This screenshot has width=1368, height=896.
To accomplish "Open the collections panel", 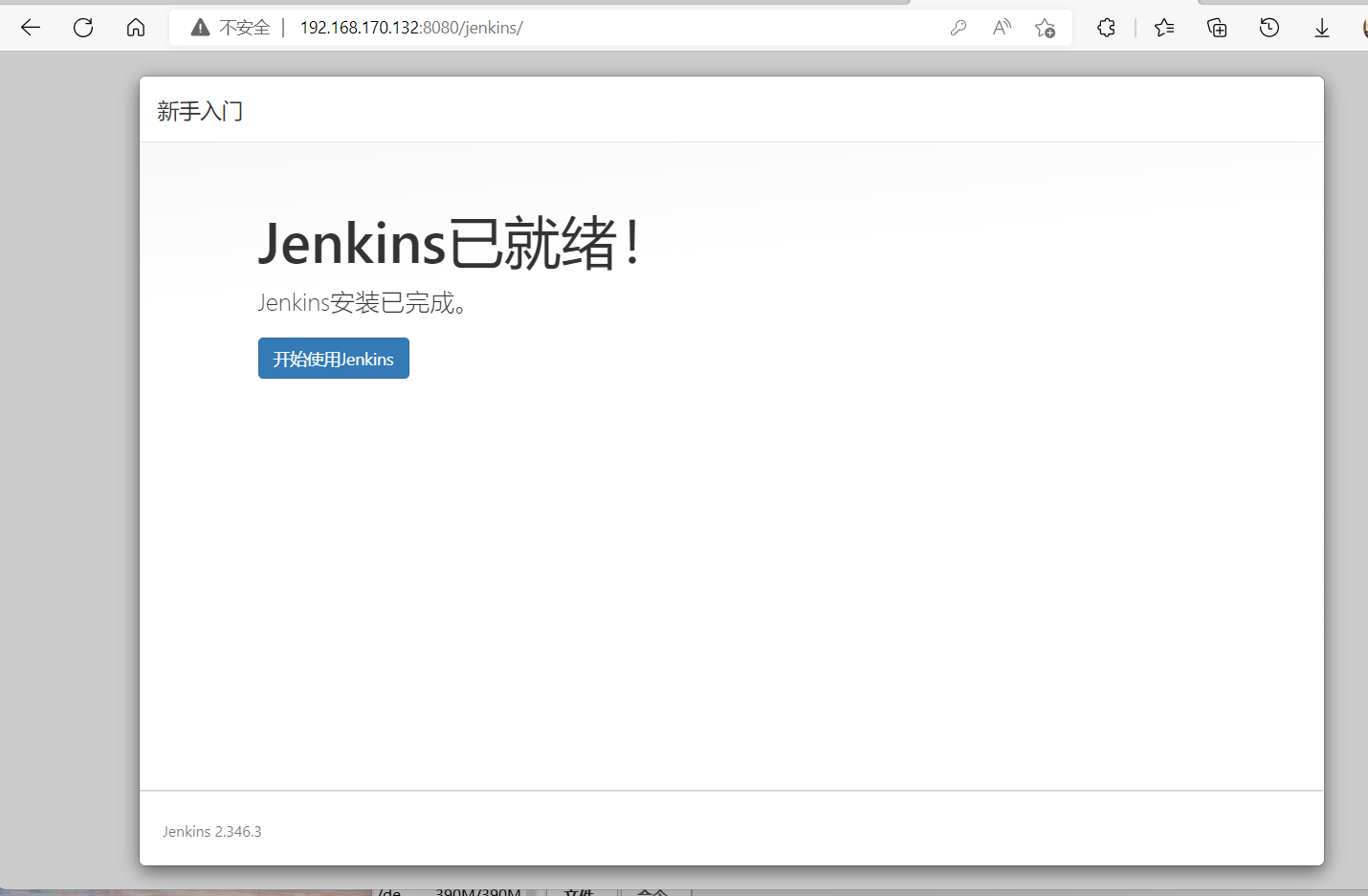I will tap(1217, 28).
